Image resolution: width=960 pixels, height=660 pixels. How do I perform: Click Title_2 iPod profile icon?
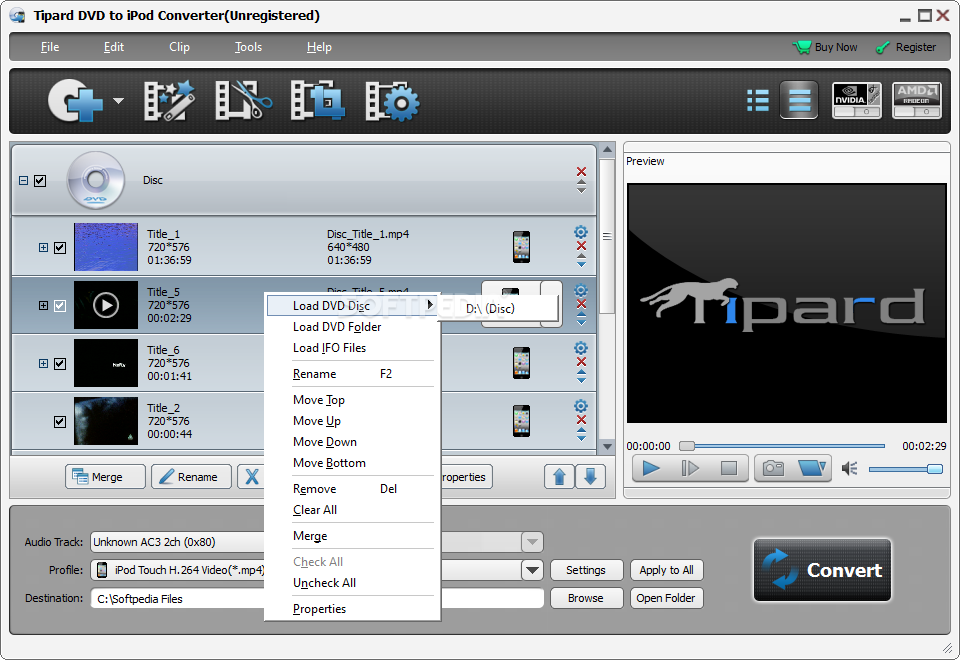[x=522, y=421]
